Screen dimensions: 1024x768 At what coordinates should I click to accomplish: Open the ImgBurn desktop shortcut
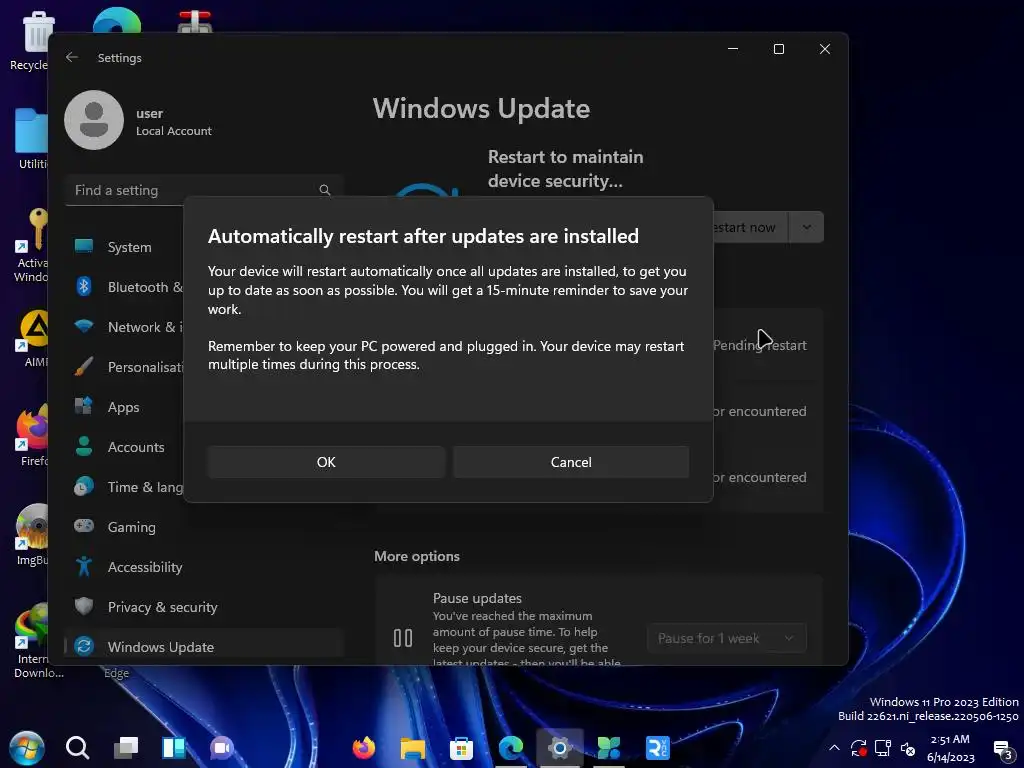(x=33, y=534)
